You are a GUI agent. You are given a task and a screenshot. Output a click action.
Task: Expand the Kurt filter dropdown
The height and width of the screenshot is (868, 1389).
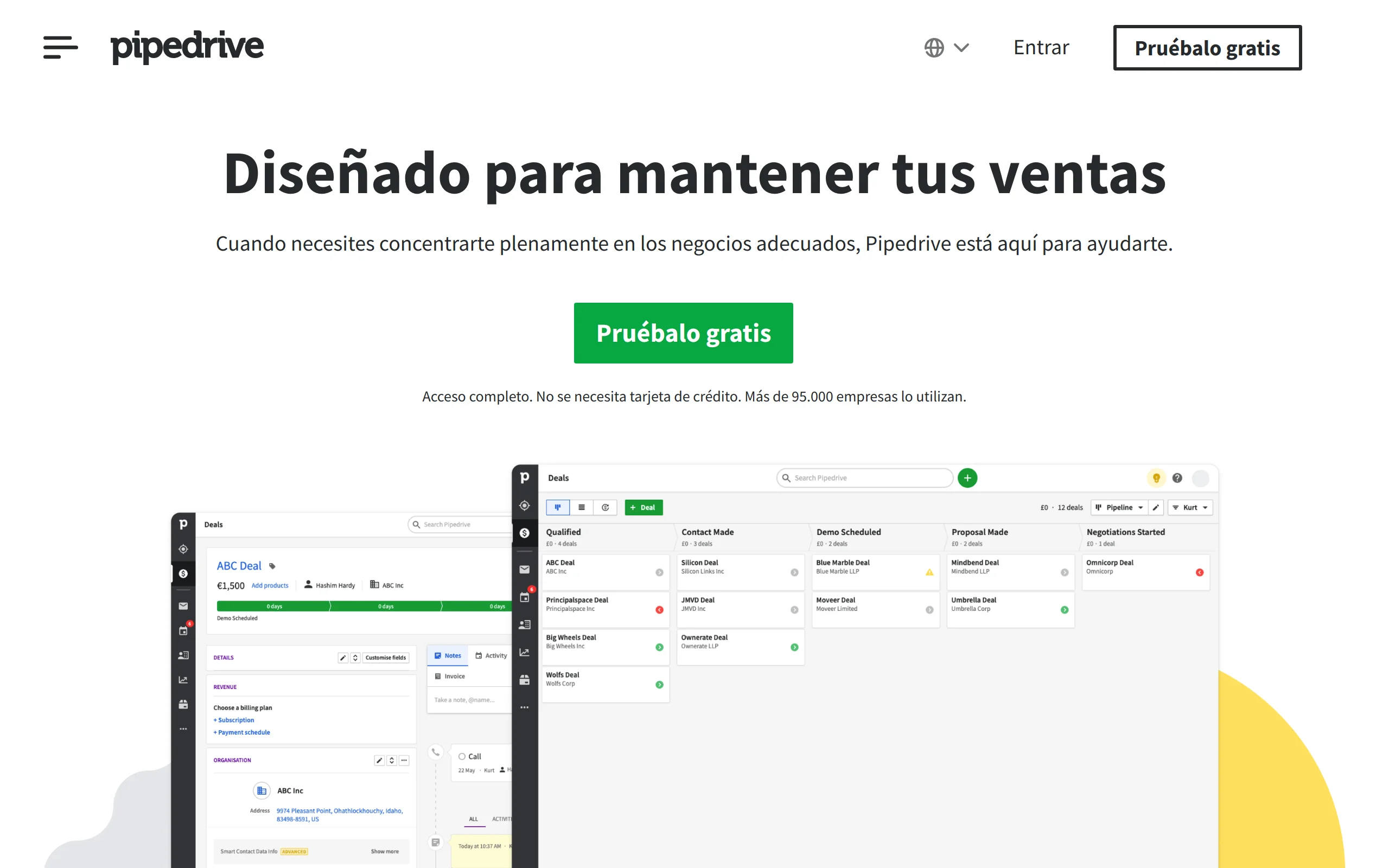click(x=1190, y=507)
